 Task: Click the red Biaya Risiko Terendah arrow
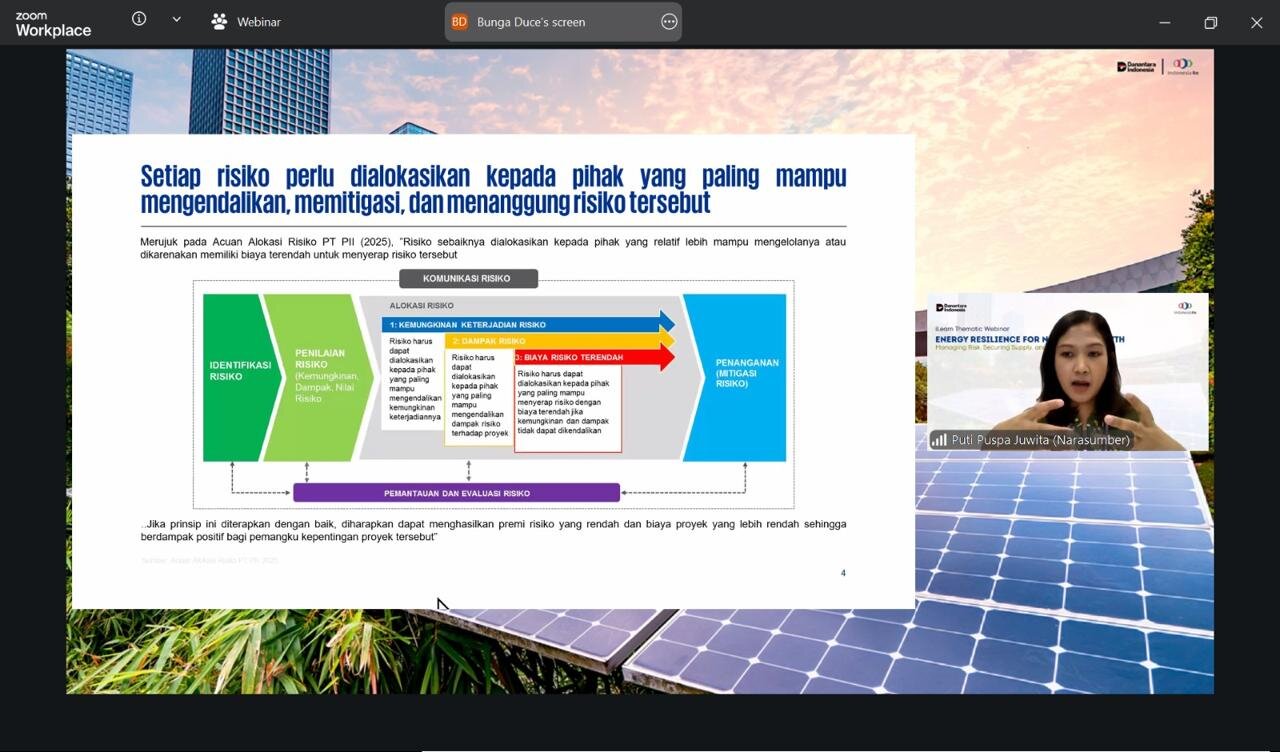click(595, 357)
